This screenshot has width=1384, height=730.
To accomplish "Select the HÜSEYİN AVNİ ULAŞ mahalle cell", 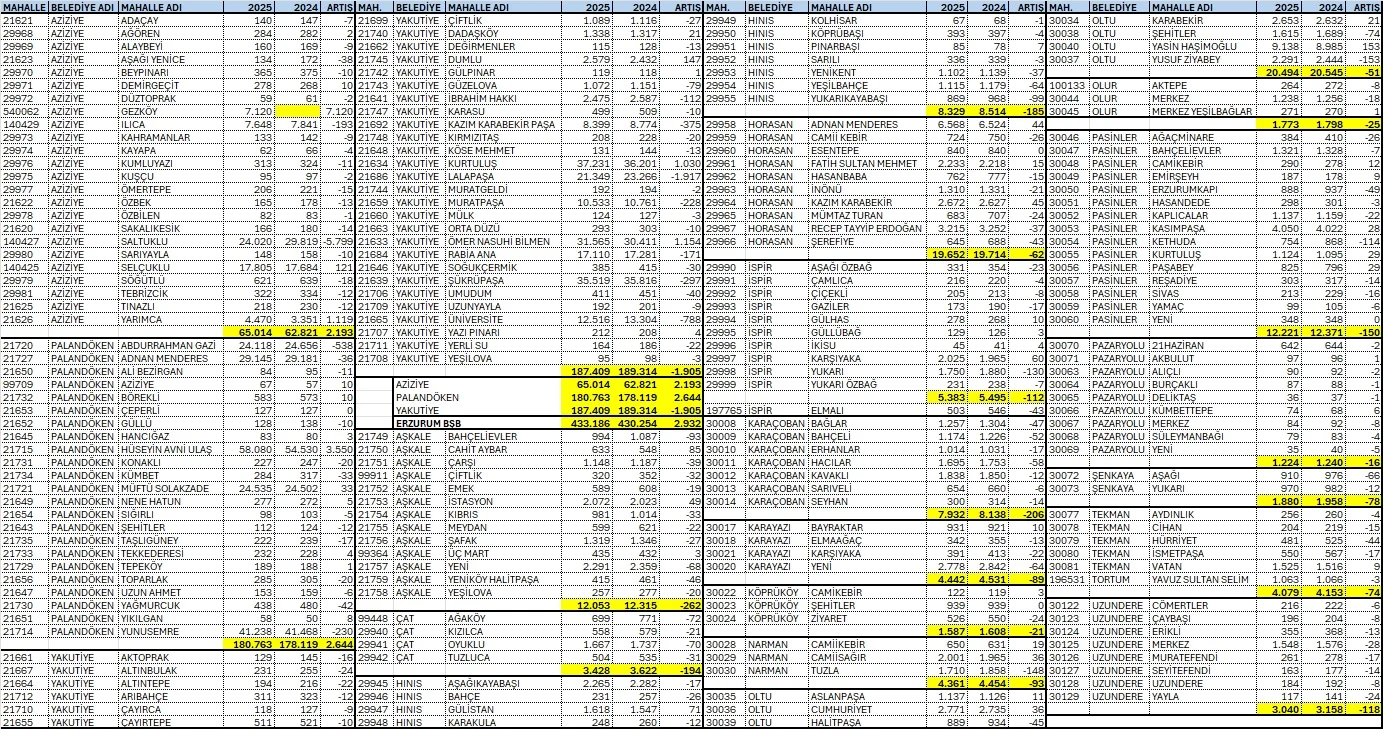I will point(167,450).
